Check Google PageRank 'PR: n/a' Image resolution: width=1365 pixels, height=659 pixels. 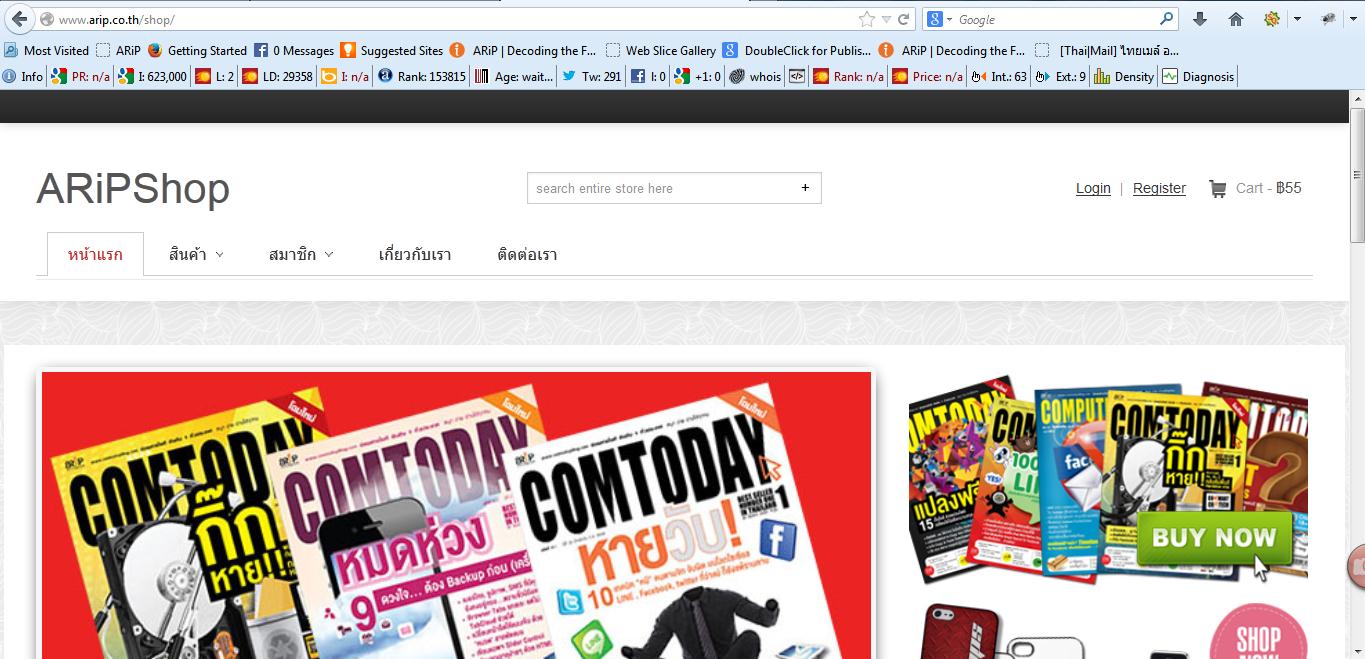tap(81, 76)
